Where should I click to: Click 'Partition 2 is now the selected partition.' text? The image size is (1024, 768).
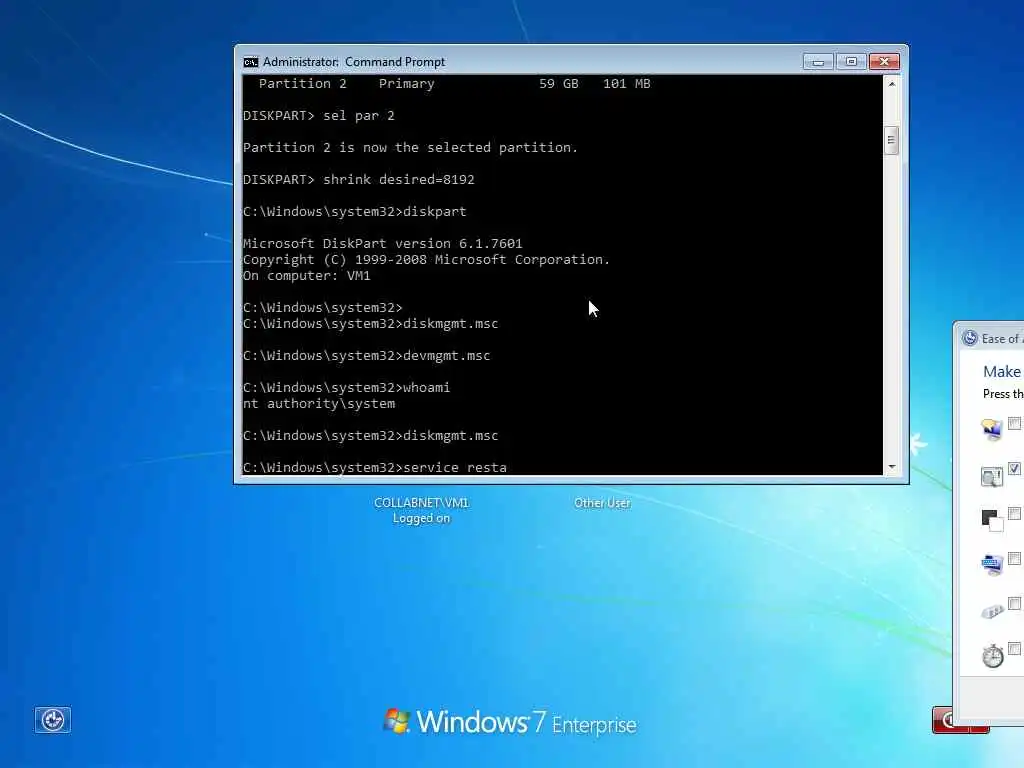(410, 148)
